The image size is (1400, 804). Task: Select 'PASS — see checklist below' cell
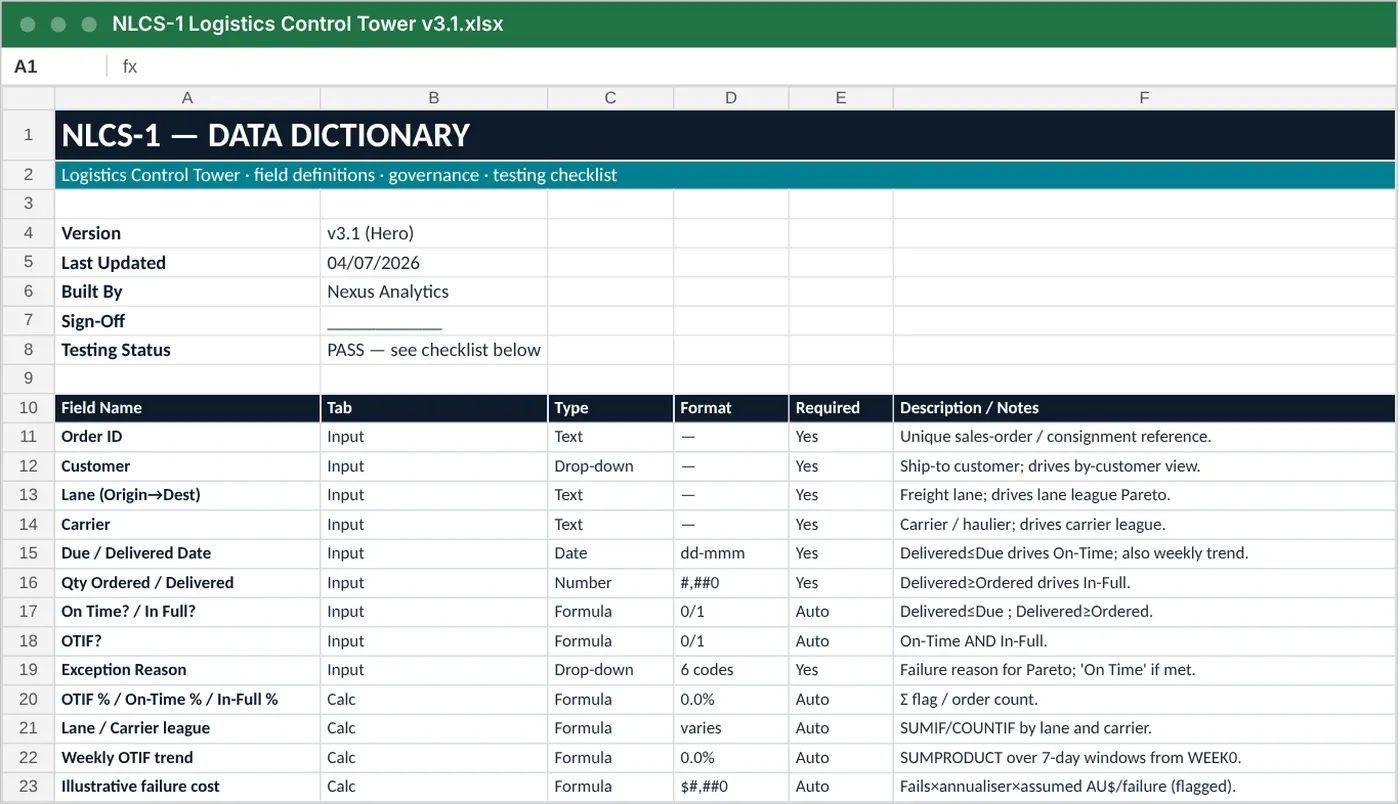(434, 350)
